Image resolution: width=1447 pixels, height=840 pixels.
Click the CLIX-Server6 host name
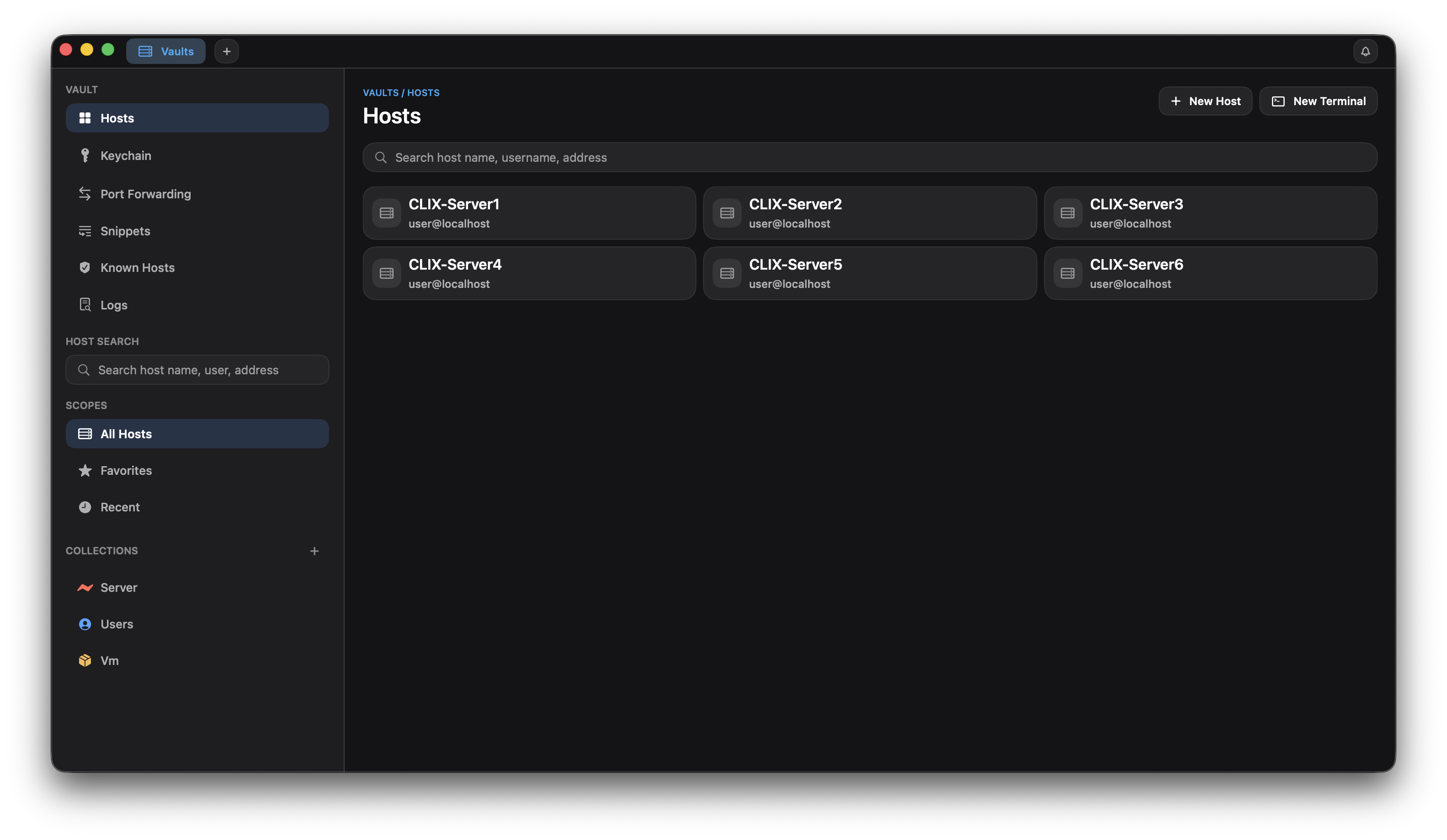(1136, 265)
